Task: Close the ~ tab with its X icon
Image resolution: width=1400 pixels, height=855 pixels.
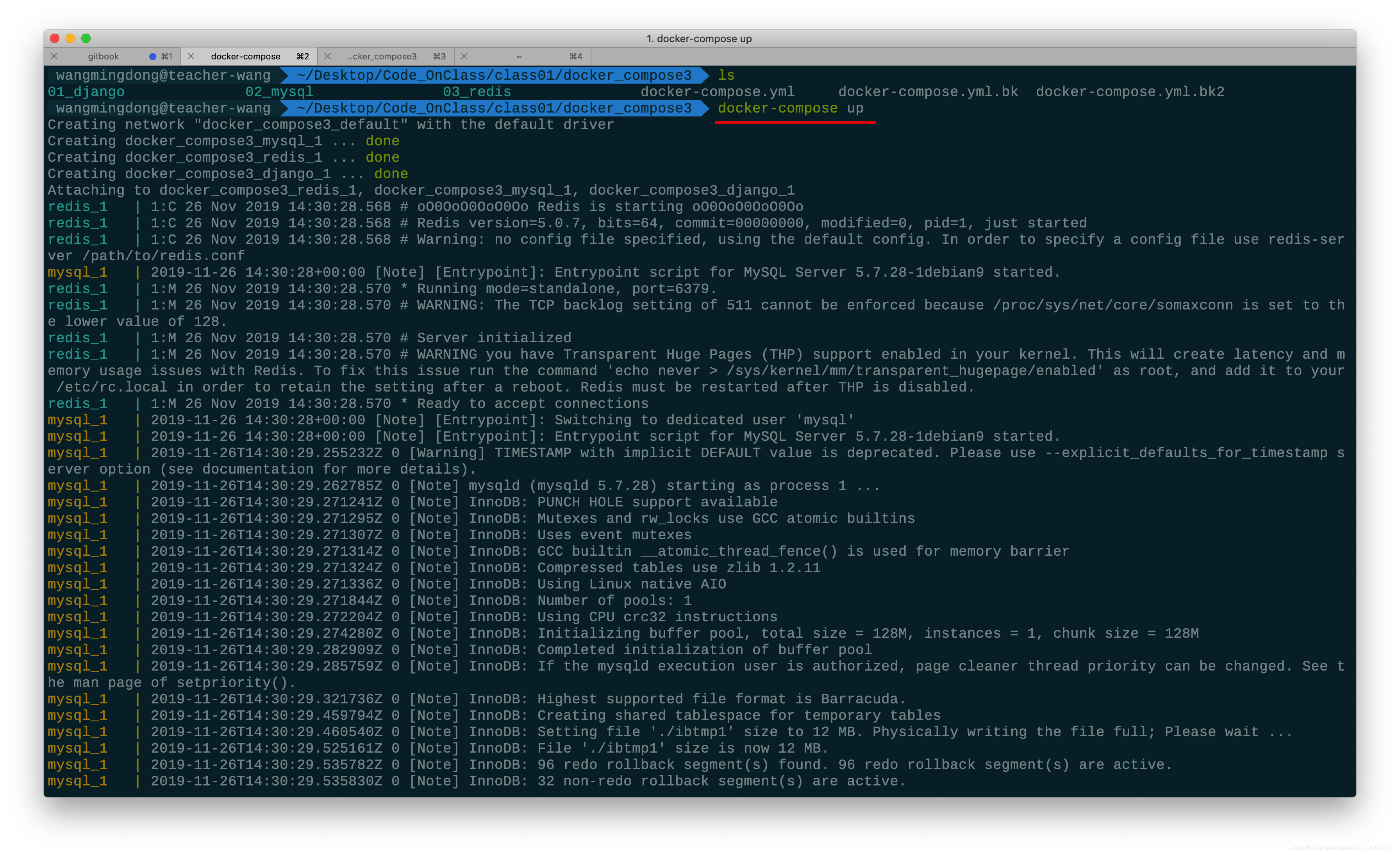Action: 464,56
